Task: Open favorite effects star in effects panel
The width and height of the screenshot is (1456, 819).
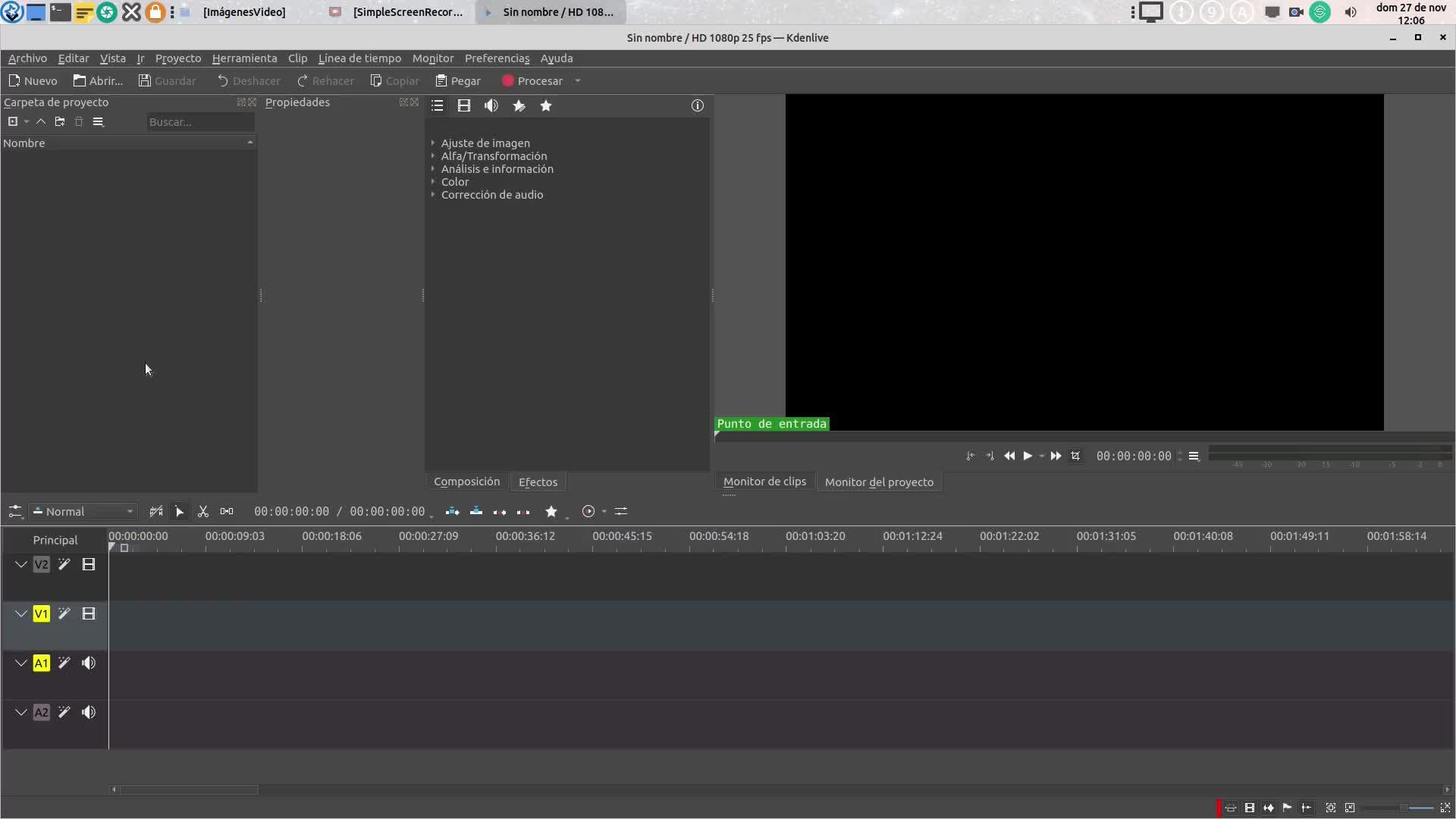Action: [546, 106]
